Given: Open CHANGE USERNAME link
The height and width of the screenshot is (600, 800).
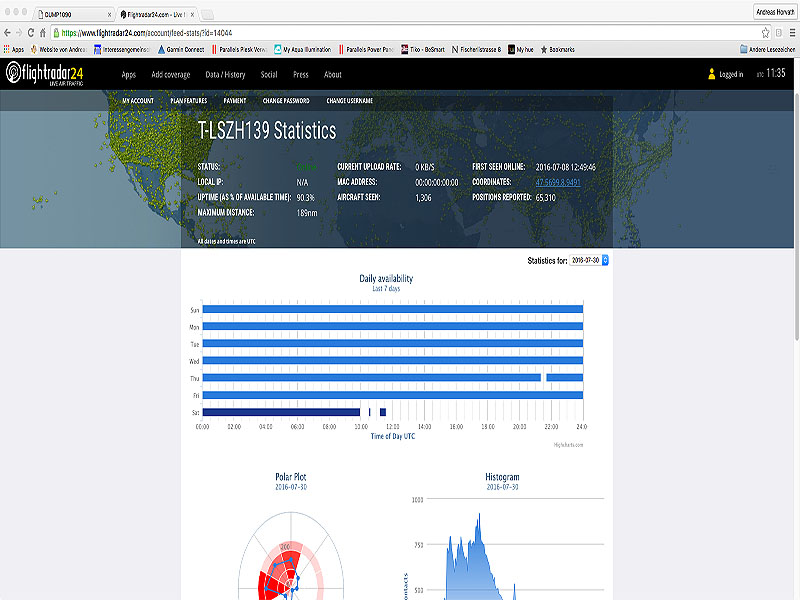Looking at the screenshot, I should tap(349, 101).
